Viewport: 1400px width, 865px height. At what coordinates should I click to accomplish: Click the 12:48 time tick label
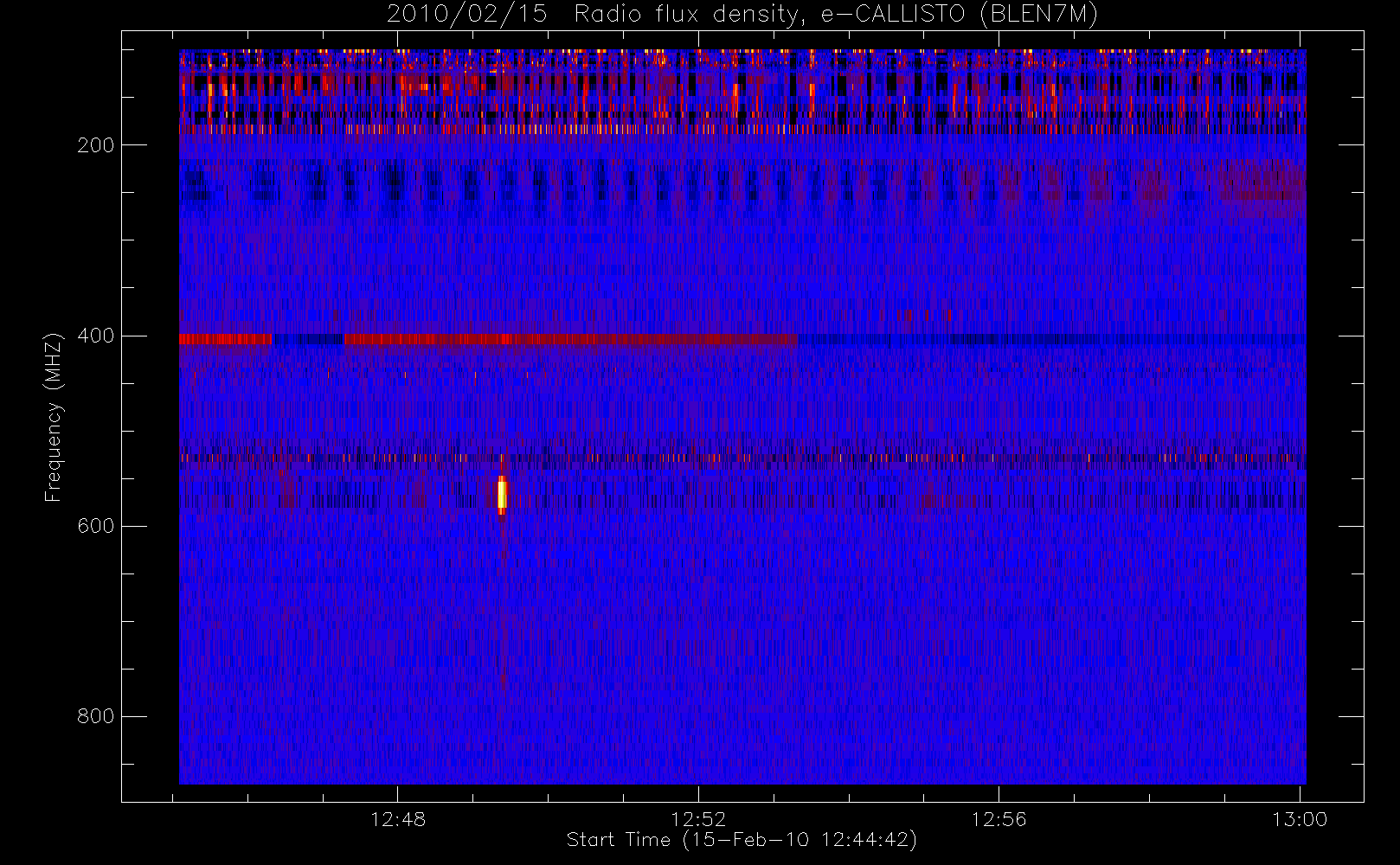[x=398, y=819]
